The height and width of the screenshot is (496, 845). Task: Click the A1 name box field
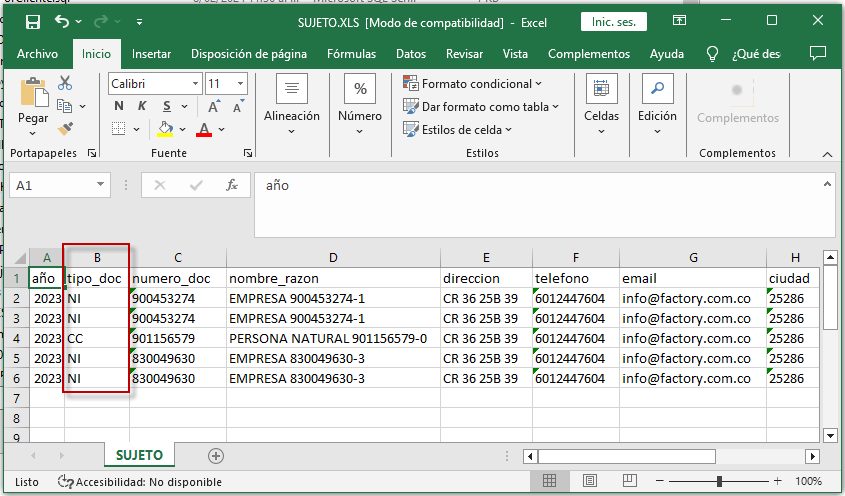(60, 185)
